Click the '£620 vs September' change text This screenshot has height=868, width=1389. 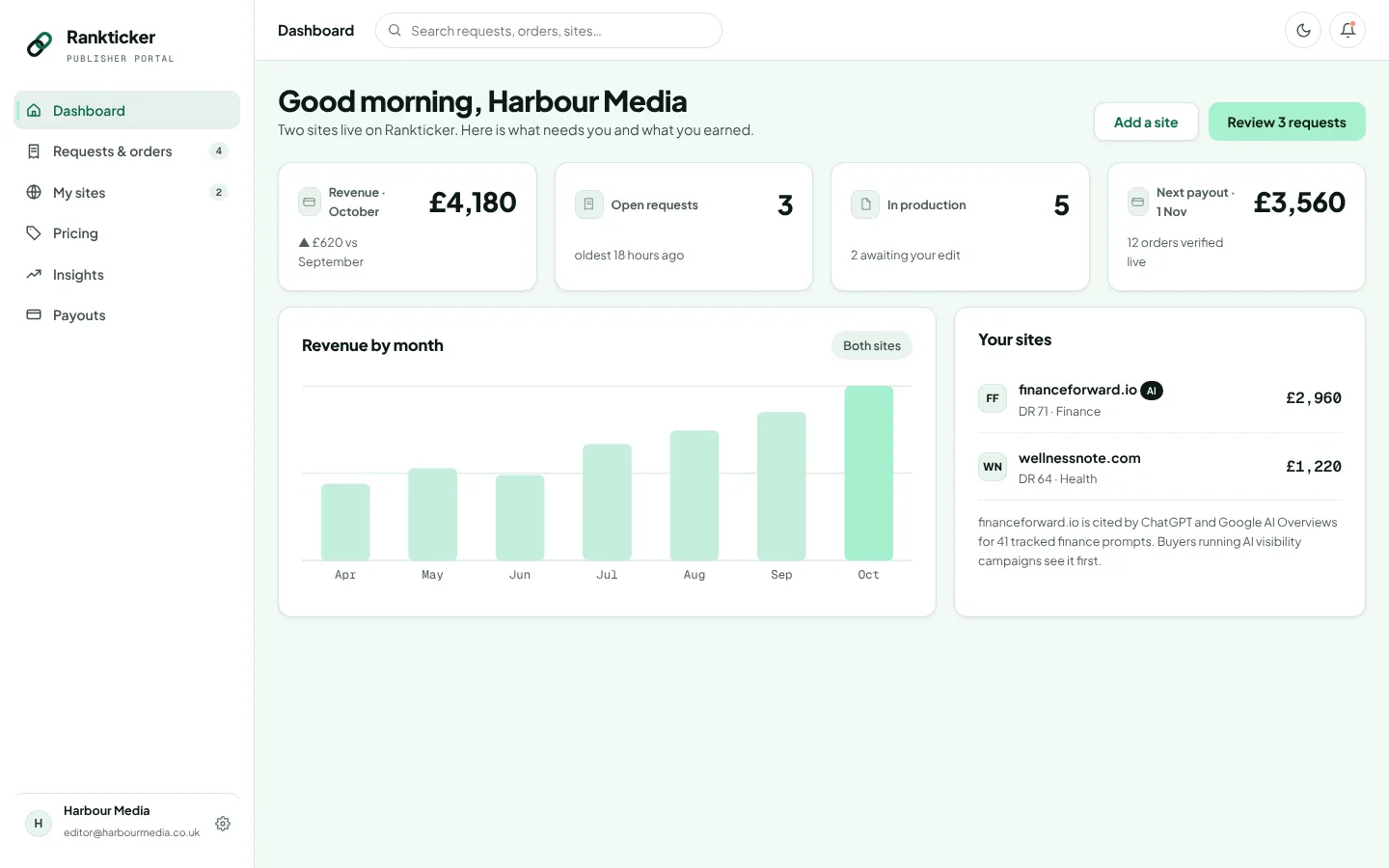pos(331,252)
